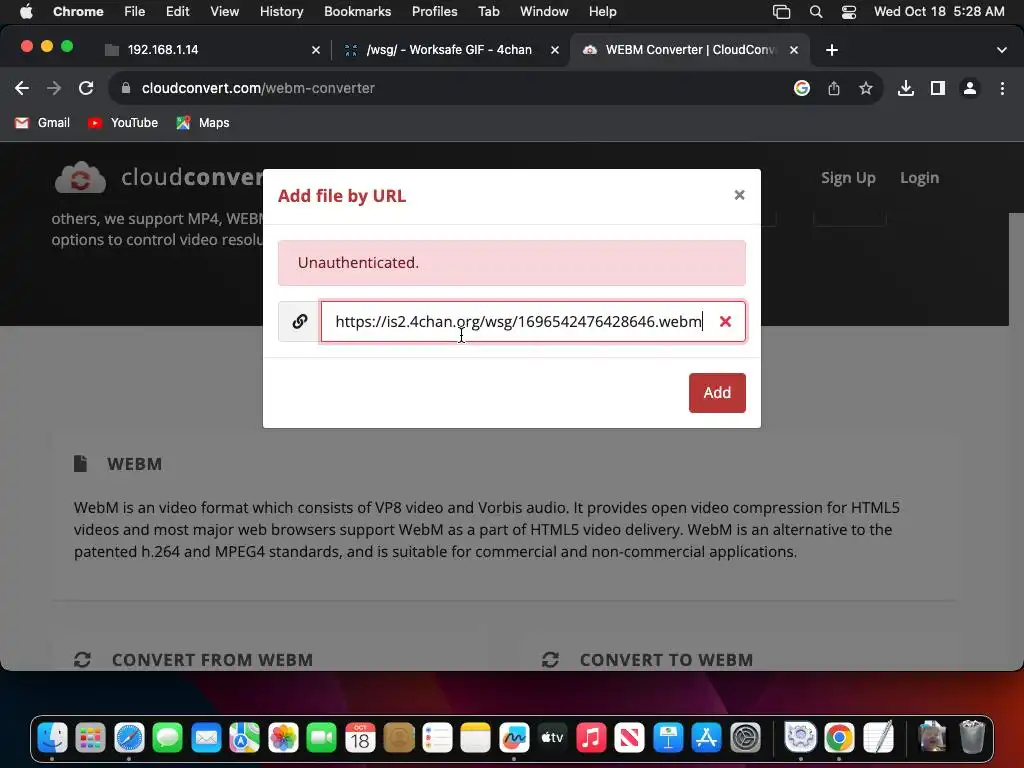The height and width of the screenshot is (768, 1024).
Task: Open the File menu
Action: tap(135, 11)
